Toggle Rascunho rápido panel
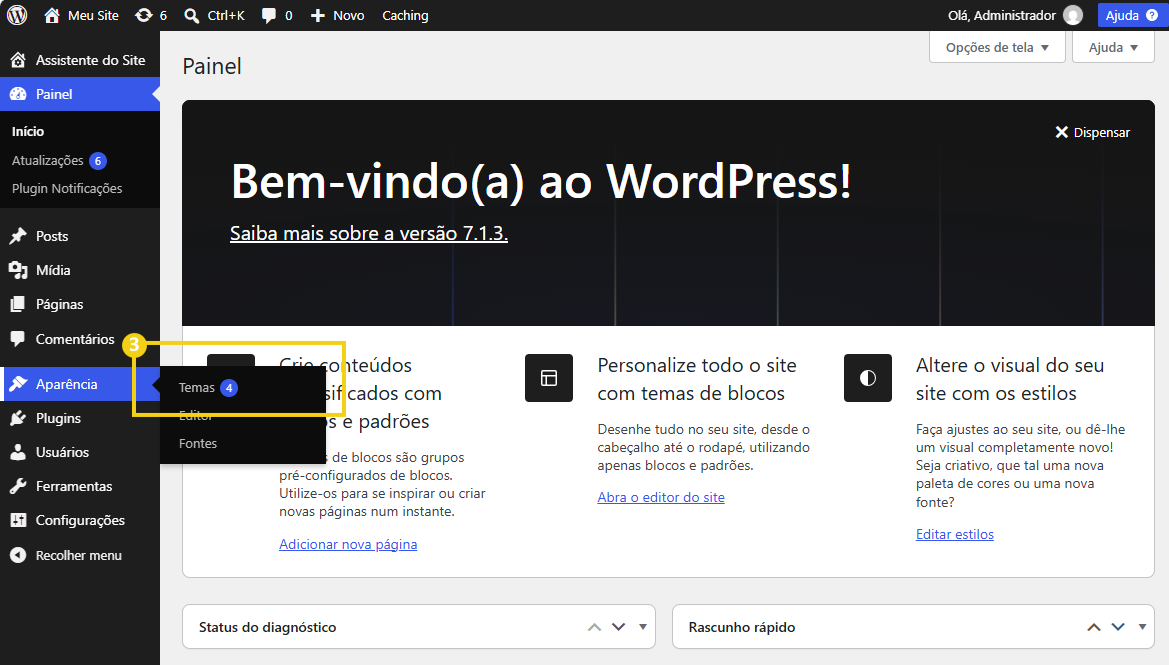The width and height of the screenshot is (1169, 665). [1142, 627]
